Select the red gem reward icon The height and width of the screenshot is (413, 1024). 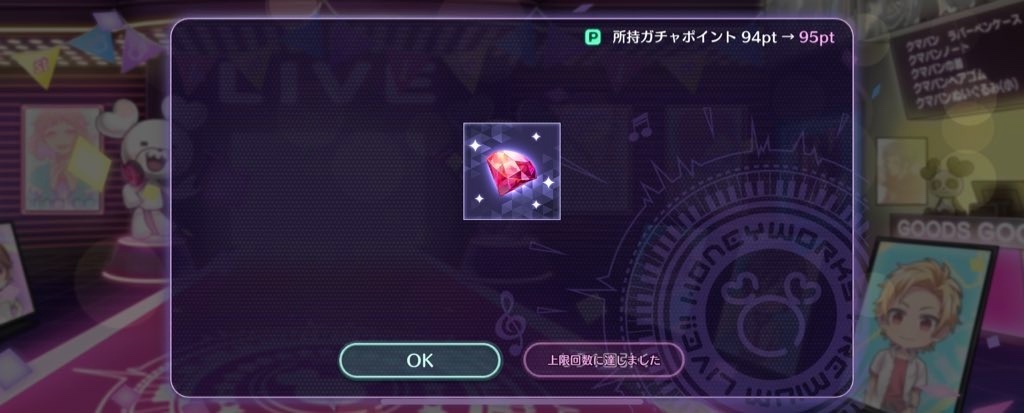coord(512,171)
